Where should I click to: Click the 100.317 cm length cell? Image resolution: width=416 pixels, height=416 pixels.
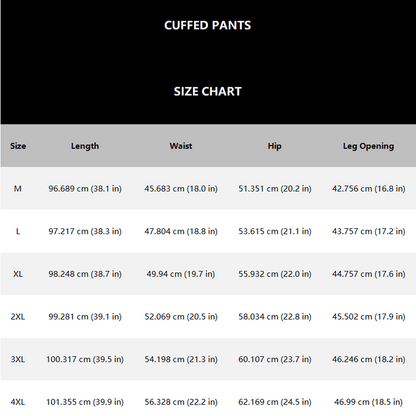[85, 359]
